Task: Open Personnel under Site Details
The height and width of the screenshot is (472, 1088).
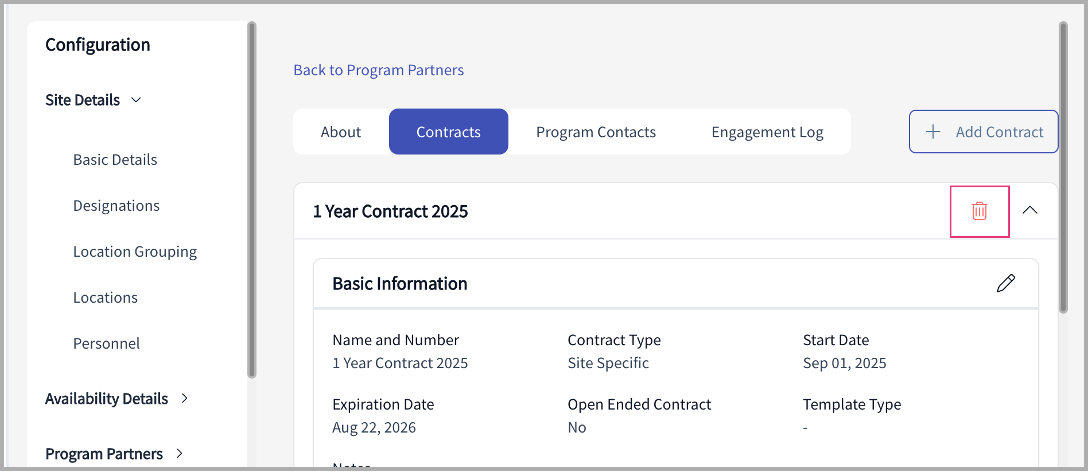Action: [106, 344]
